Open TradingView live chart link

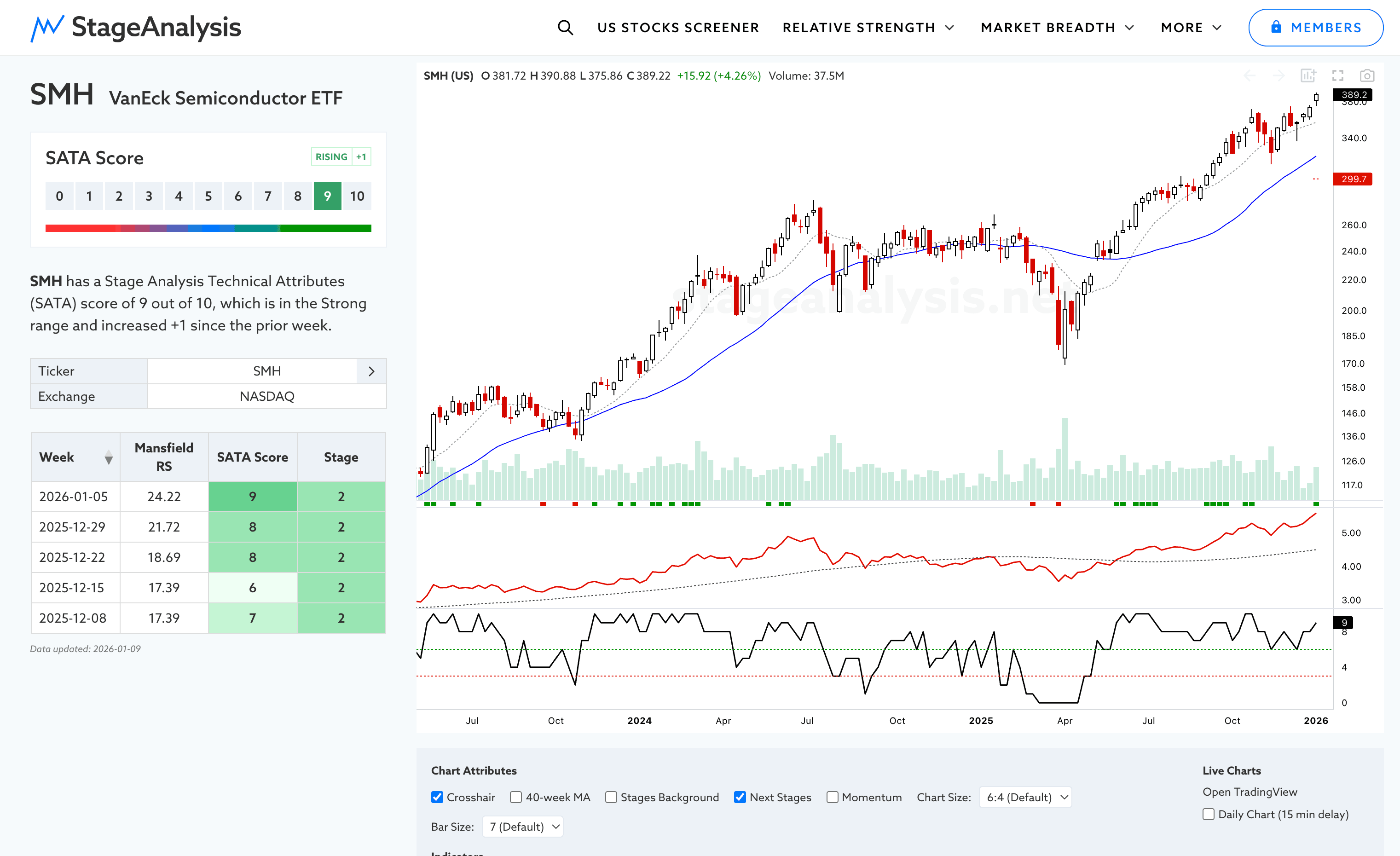(x=1250, y=792)
